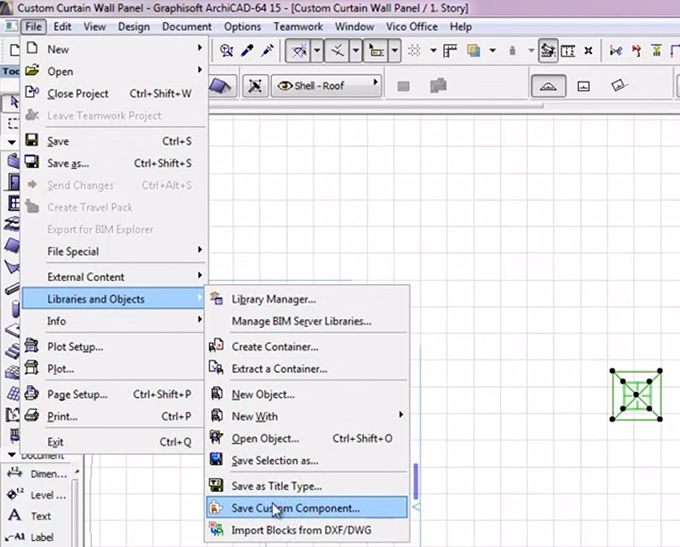Select the Level dimension tool

37,495
